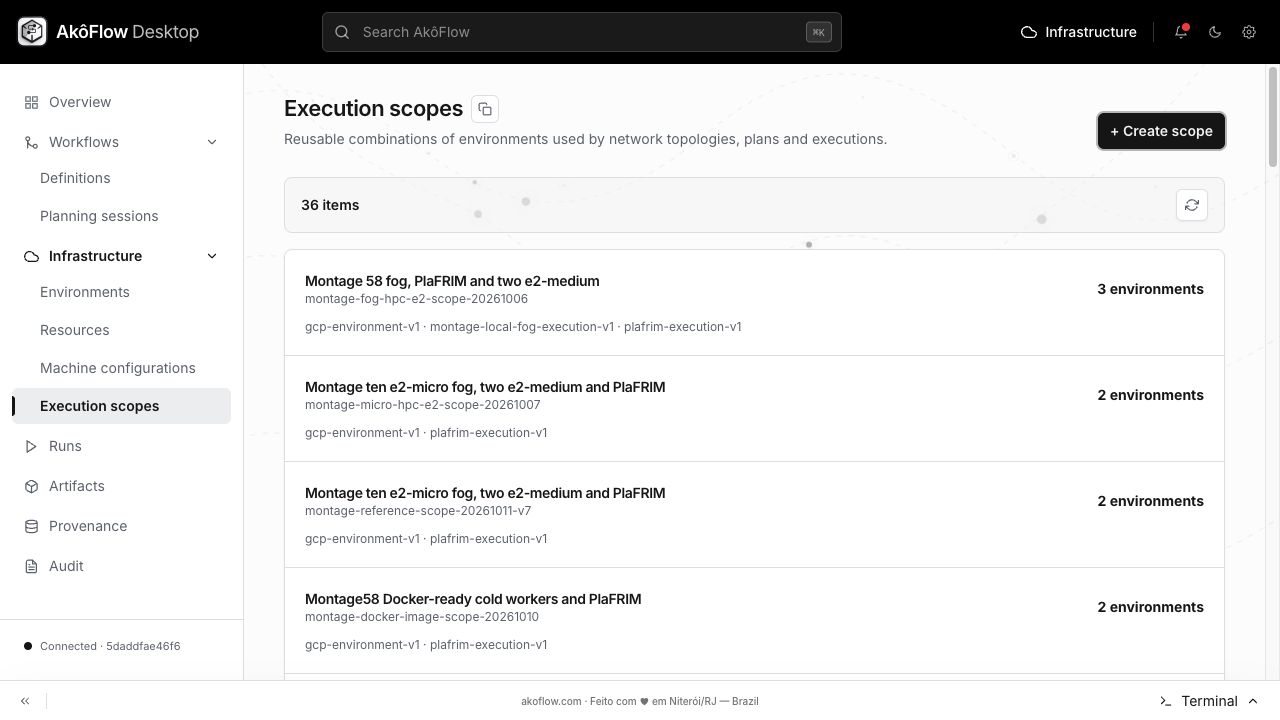
Task: Toggle dark mode moon icon
Action: point(1215,32)
